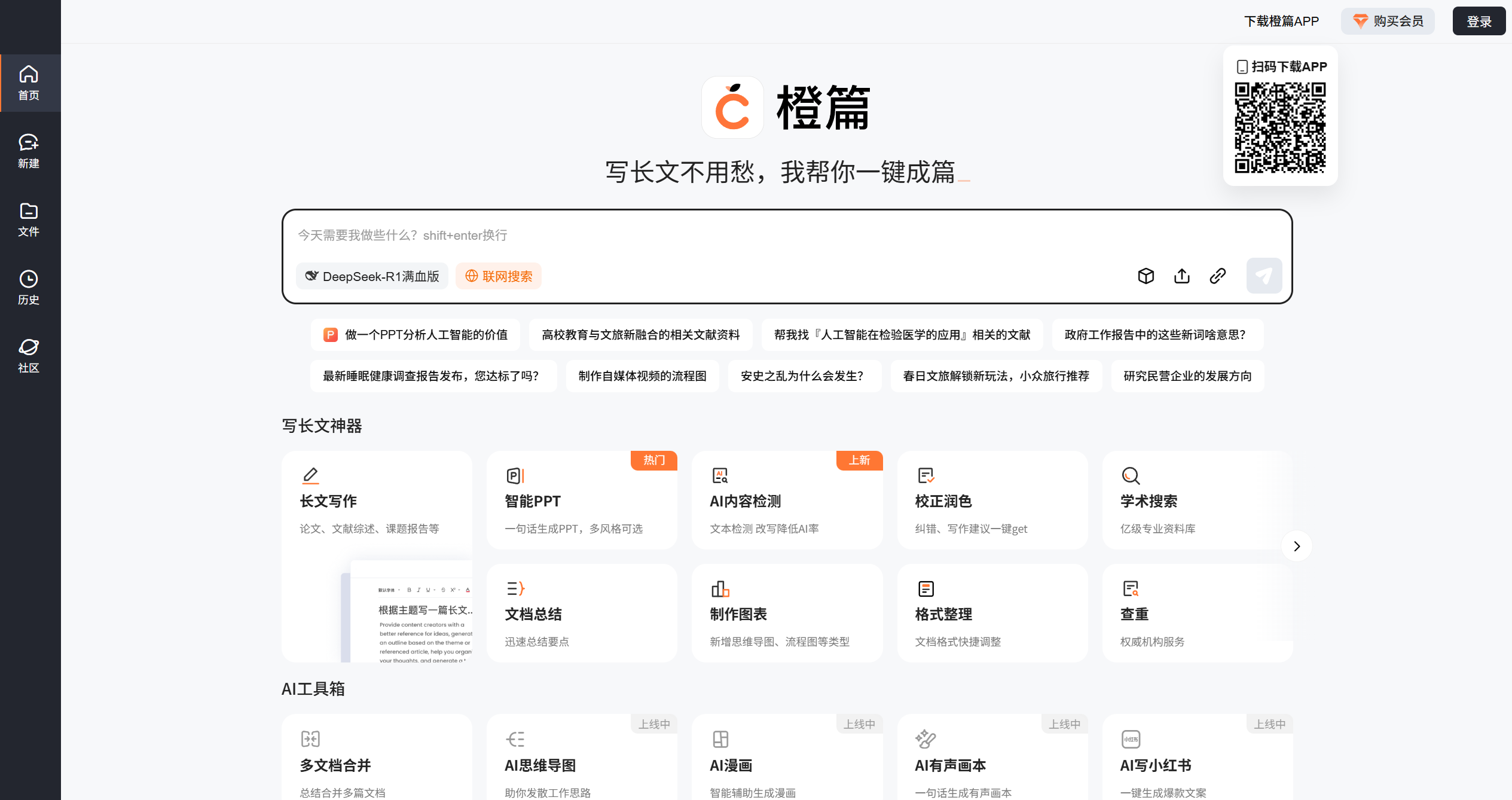Open the 多文档合并 tool card
Image resolution: width=1512 pixels, height=800 pixels.
click(x=377, y=757)
